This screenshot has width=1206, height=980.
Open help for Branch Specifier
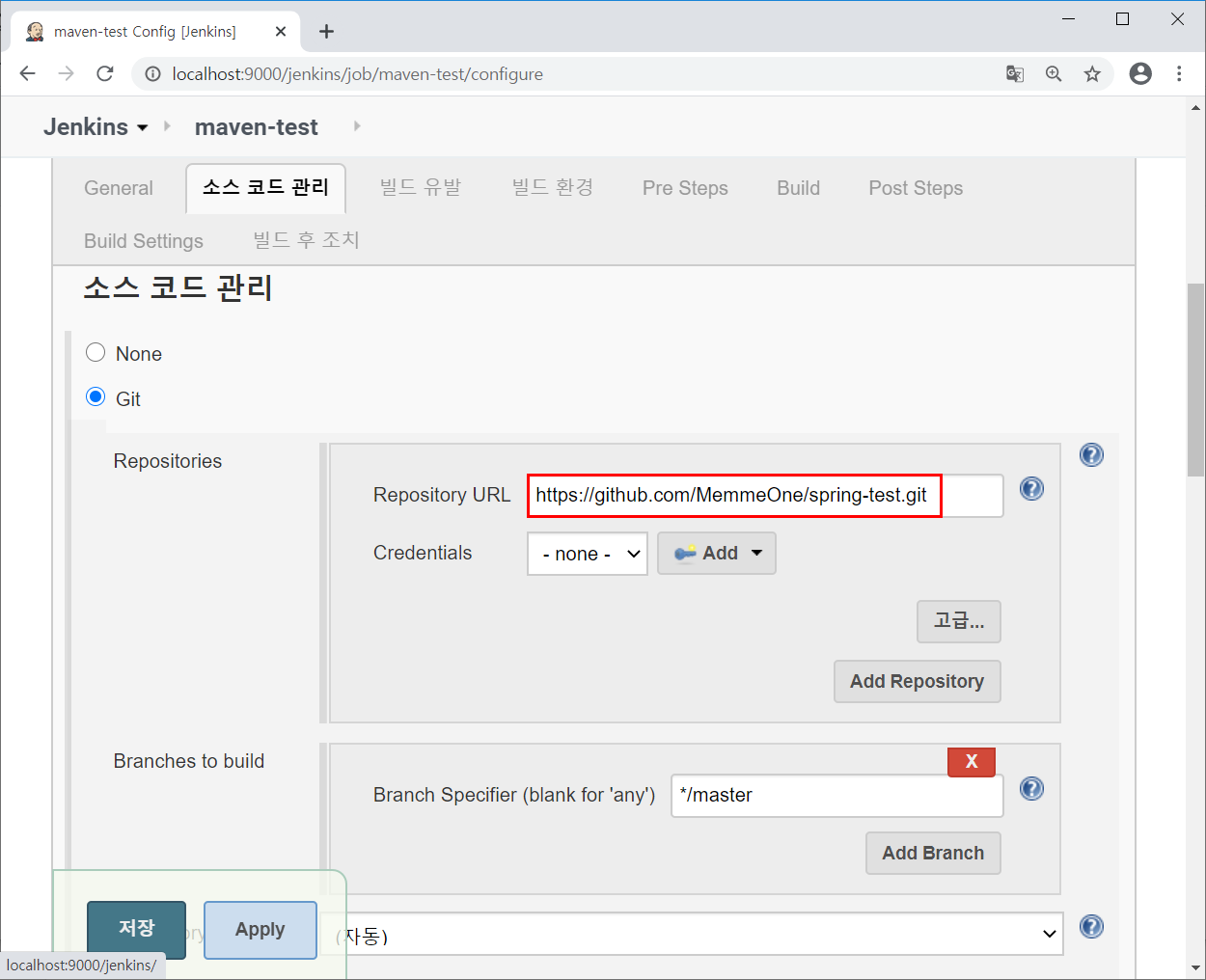1031,789
